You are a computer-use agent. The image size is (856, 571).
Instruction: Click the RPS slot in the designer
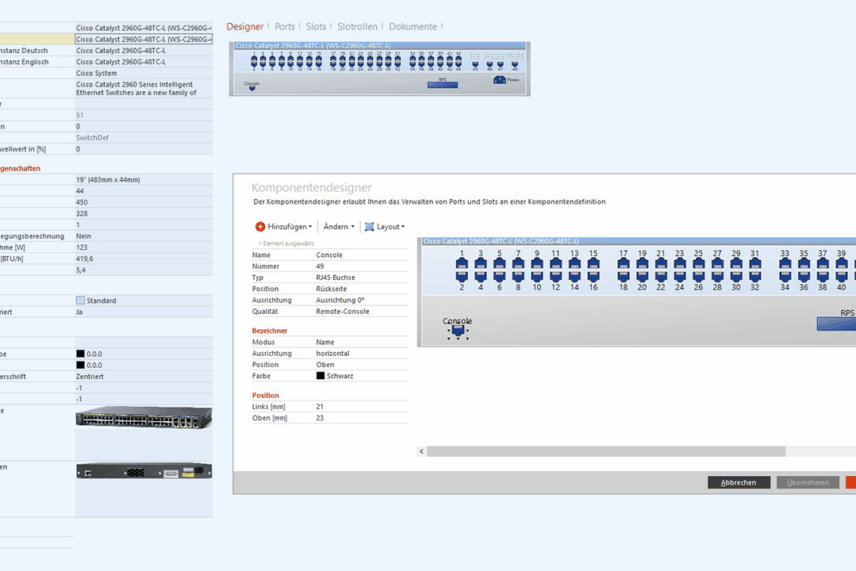[x=838, y=324]
